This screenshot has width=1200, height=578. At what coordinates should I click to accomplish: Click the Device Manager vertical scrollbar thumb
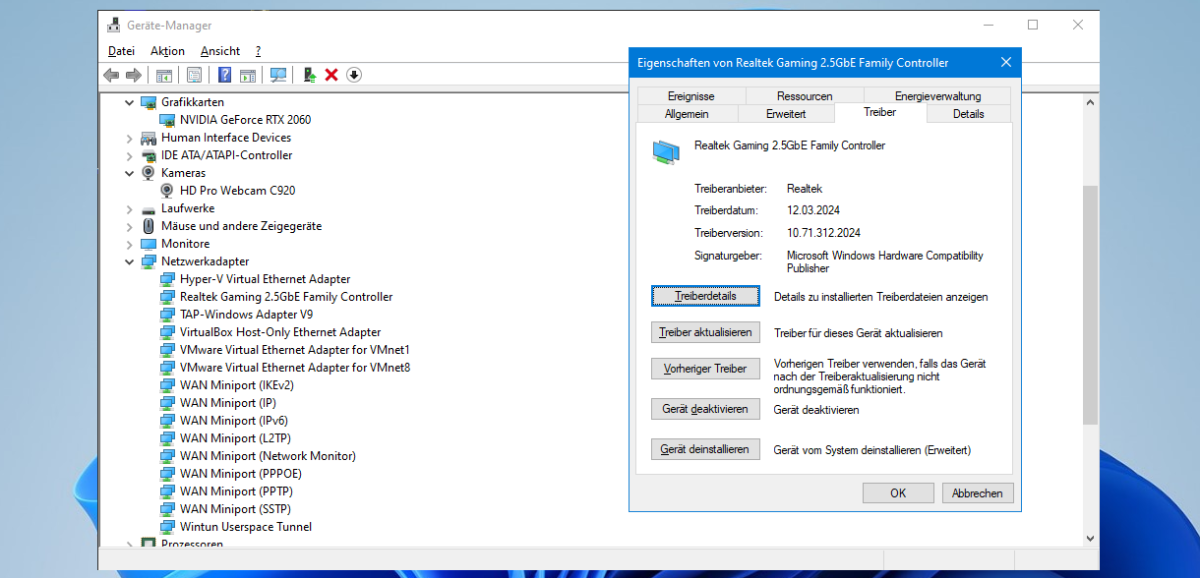tap(1090, 304)
